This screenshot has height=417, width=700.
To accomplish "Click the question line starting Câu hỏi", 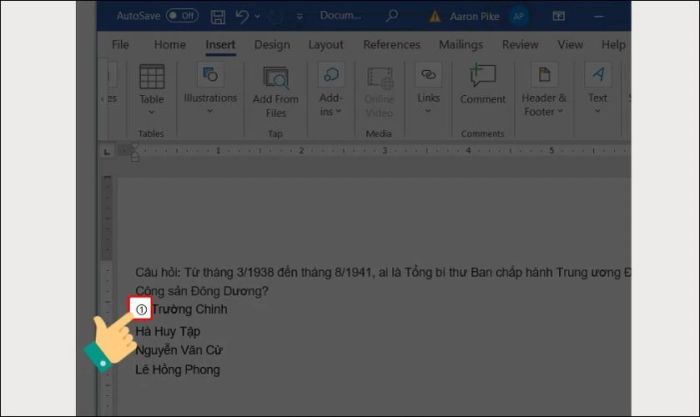I will (383, 272).
